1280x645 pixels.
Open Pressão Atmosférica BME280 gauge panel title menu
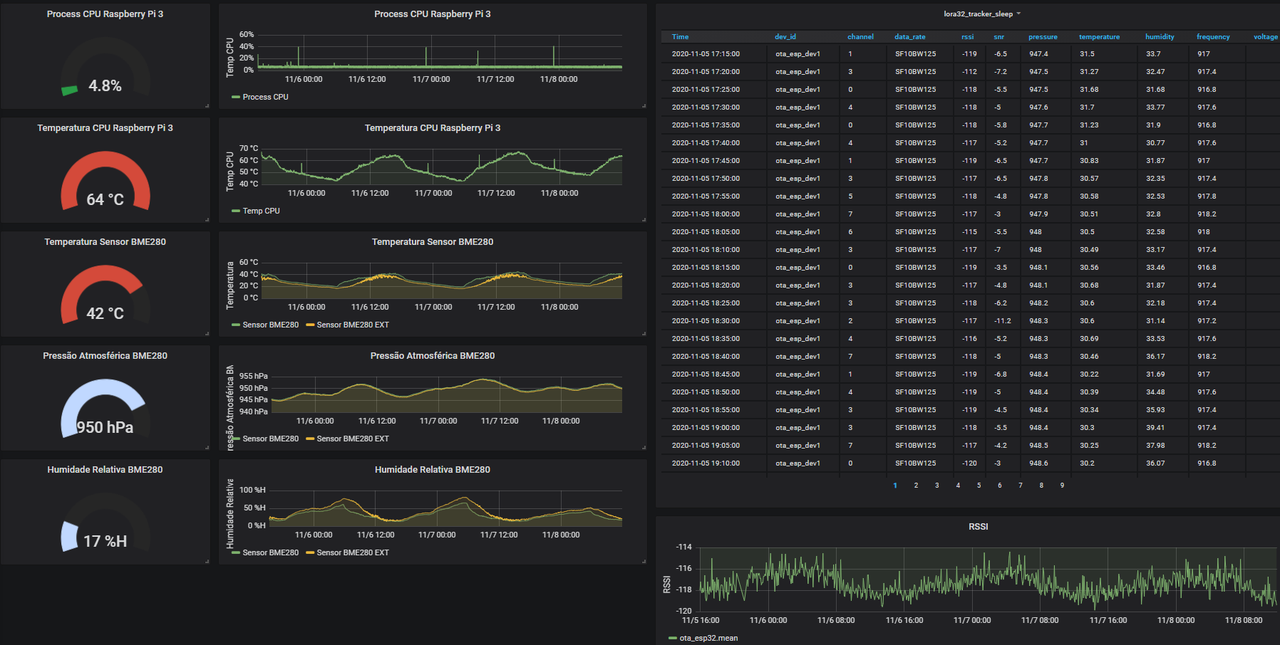tap(105, 355)
